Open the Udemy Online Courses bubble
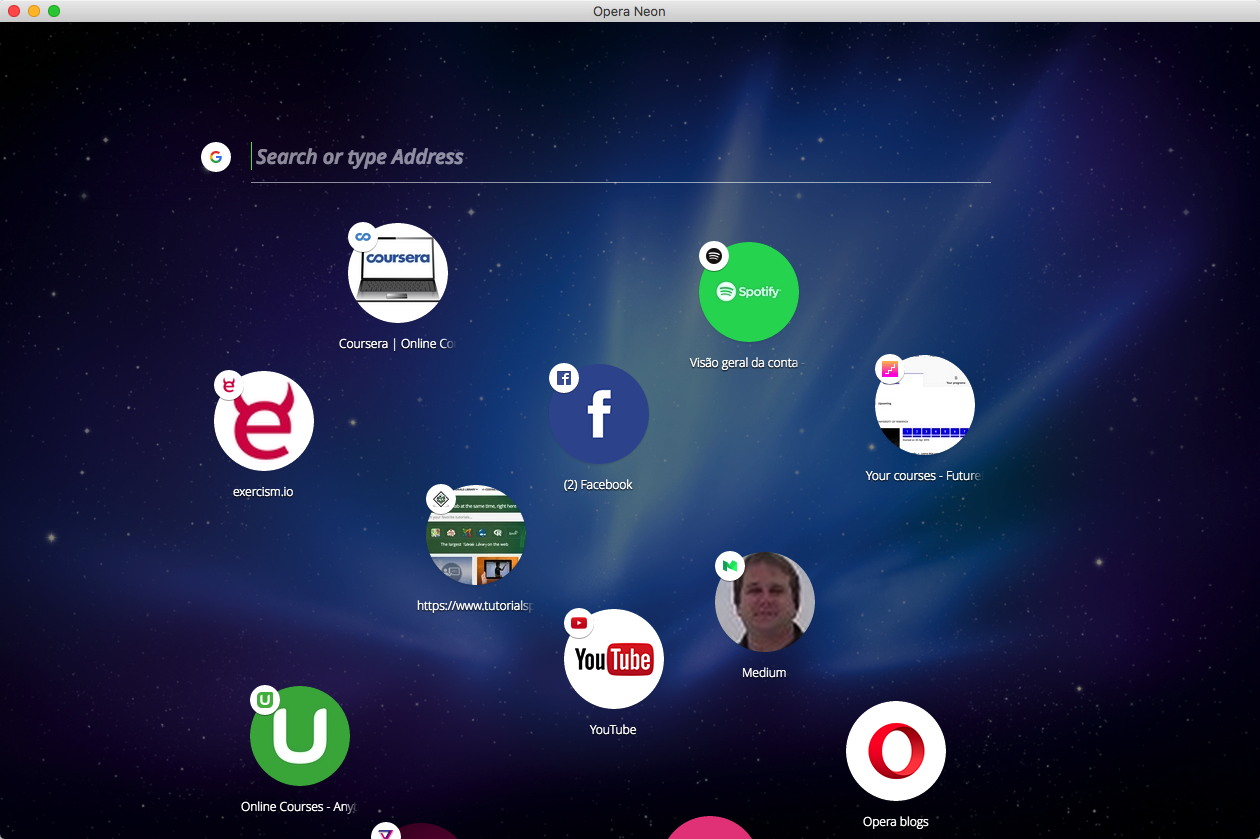 [300, 736]
